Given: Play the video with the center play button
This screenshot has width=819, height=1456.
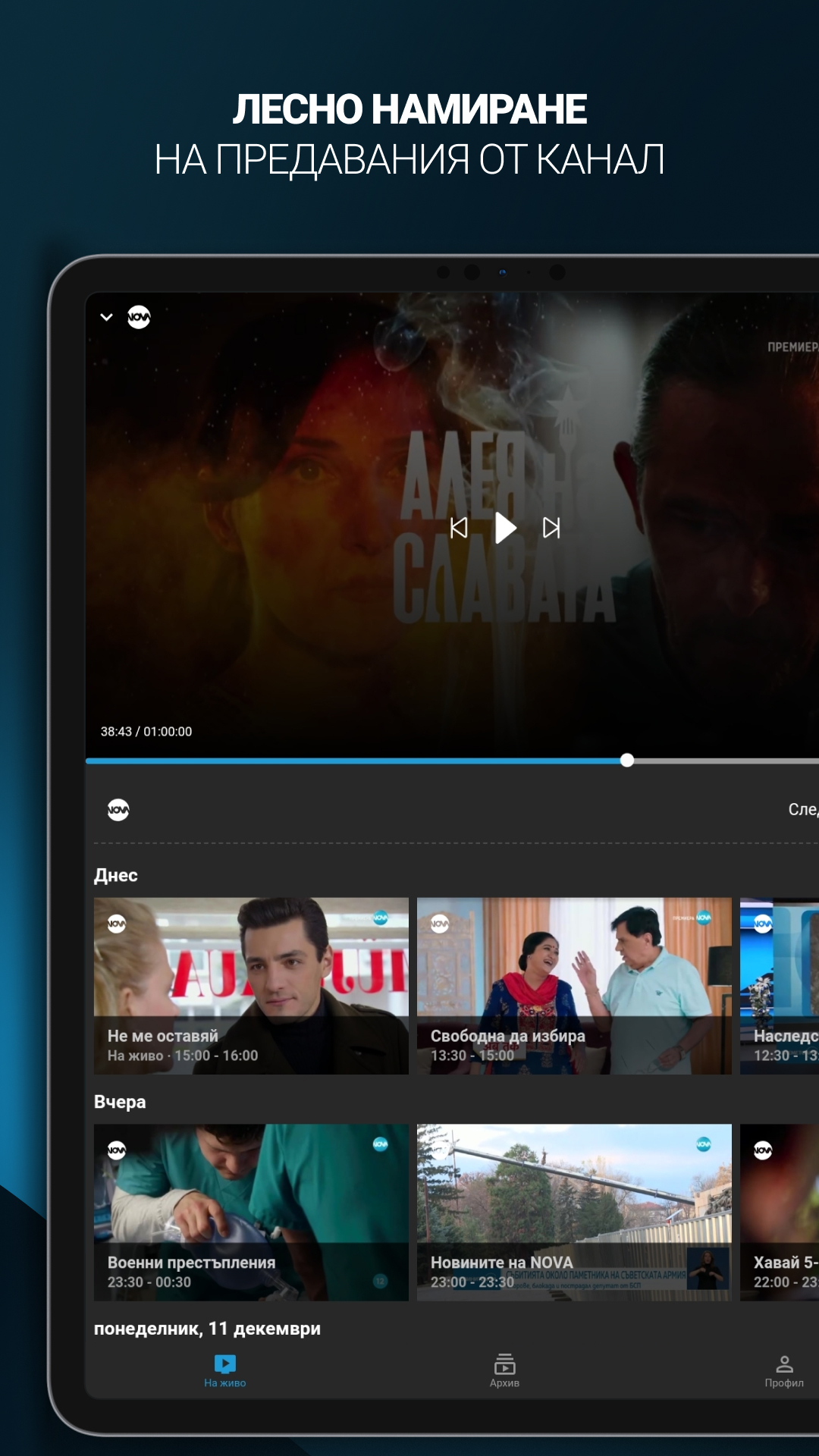Looking at the screenshot, I should 505,528.
